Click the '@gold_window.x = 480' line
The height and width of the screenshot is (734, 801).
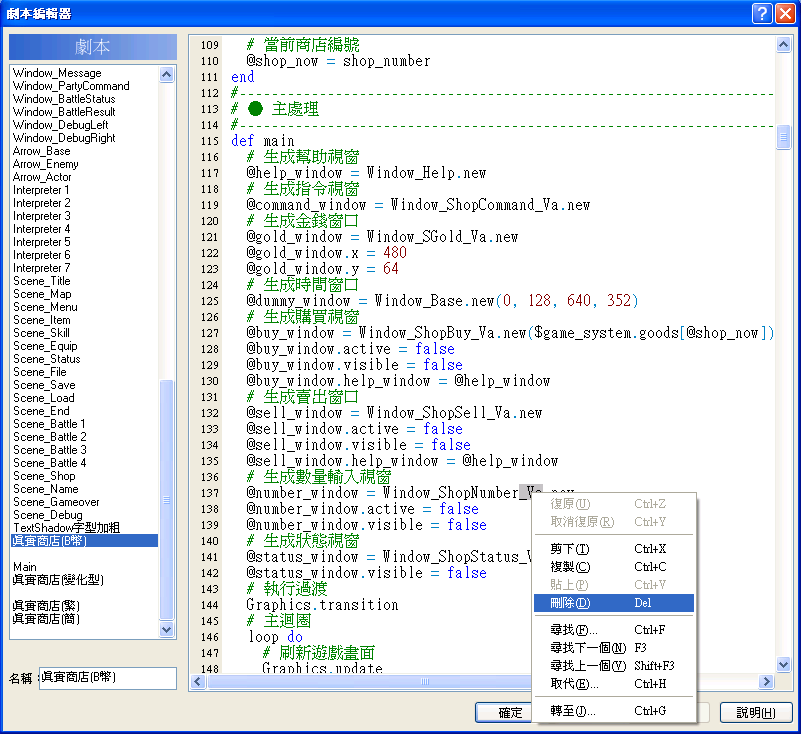point(326,253)
